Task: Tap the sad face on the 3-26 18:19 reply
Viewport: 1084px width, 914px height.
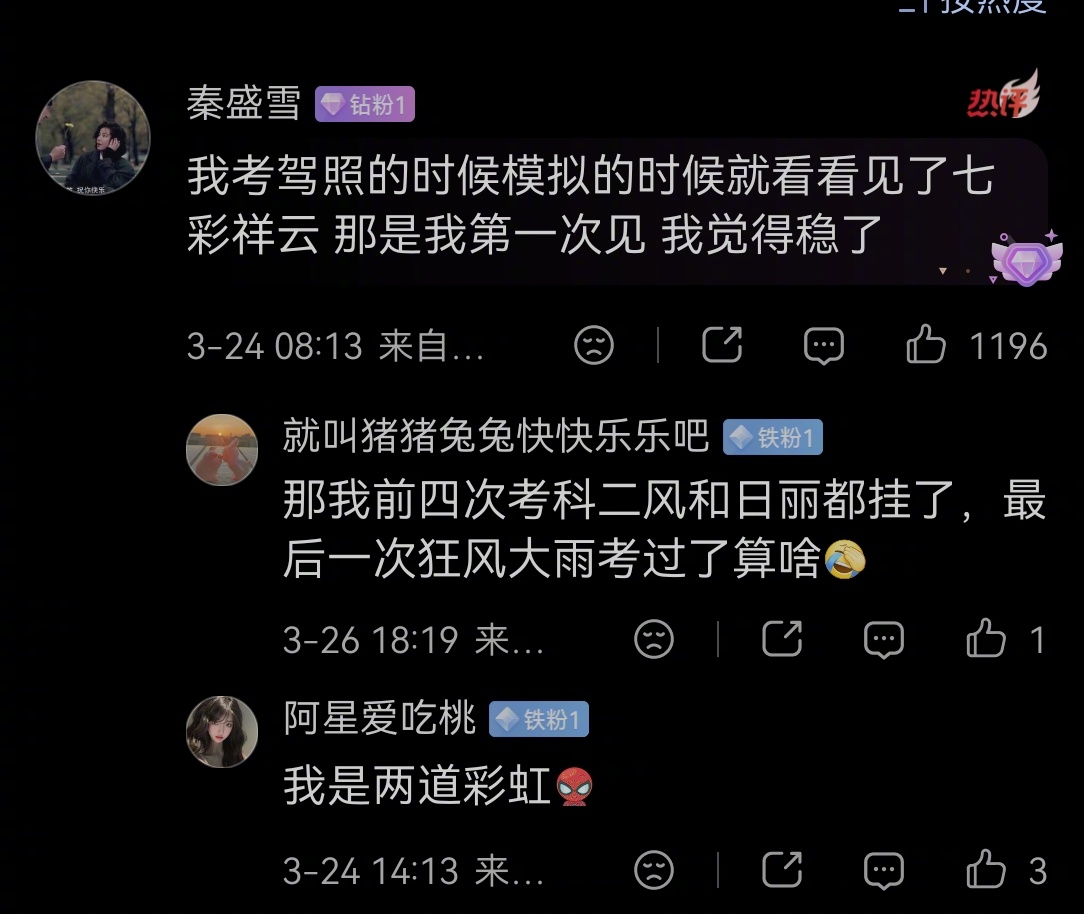Action: pos(654,638)
